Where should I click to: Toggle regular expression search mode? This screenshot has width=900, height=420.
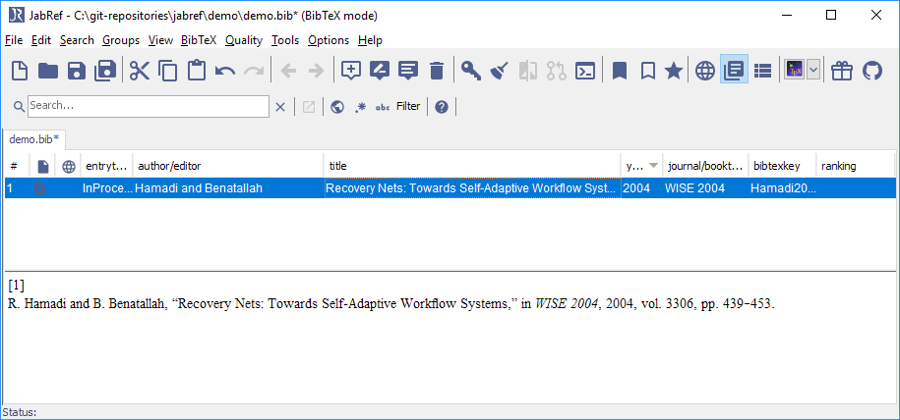pos(360,107)
